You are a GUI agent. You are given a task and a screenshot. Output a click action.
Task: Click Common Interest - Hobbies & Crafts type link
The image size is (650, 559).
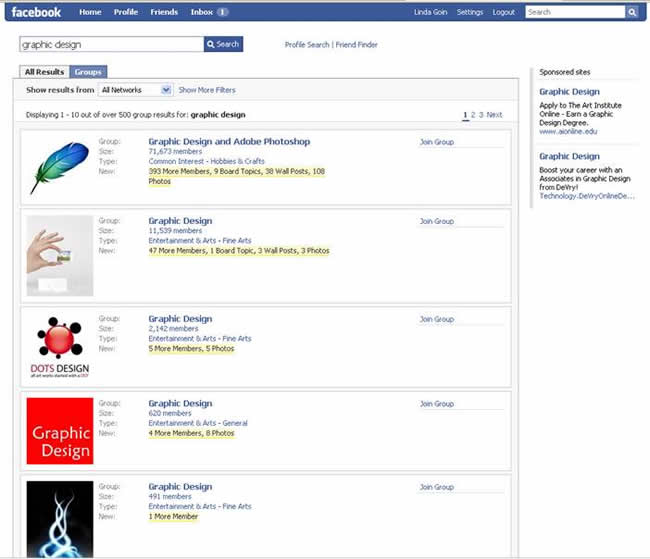click(206, 161)
